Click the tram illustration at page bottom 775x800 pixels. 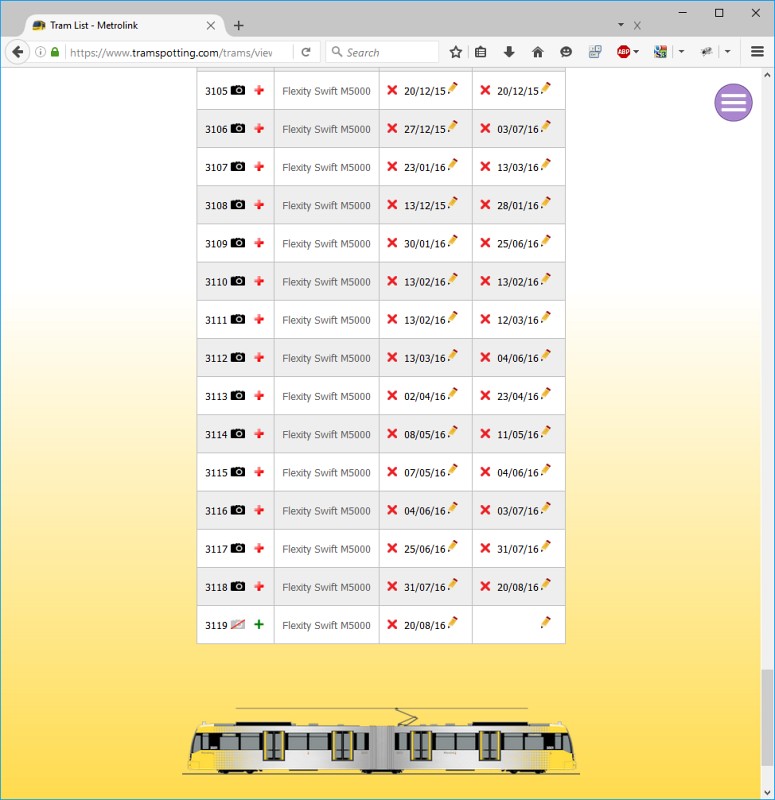(381, 741)
